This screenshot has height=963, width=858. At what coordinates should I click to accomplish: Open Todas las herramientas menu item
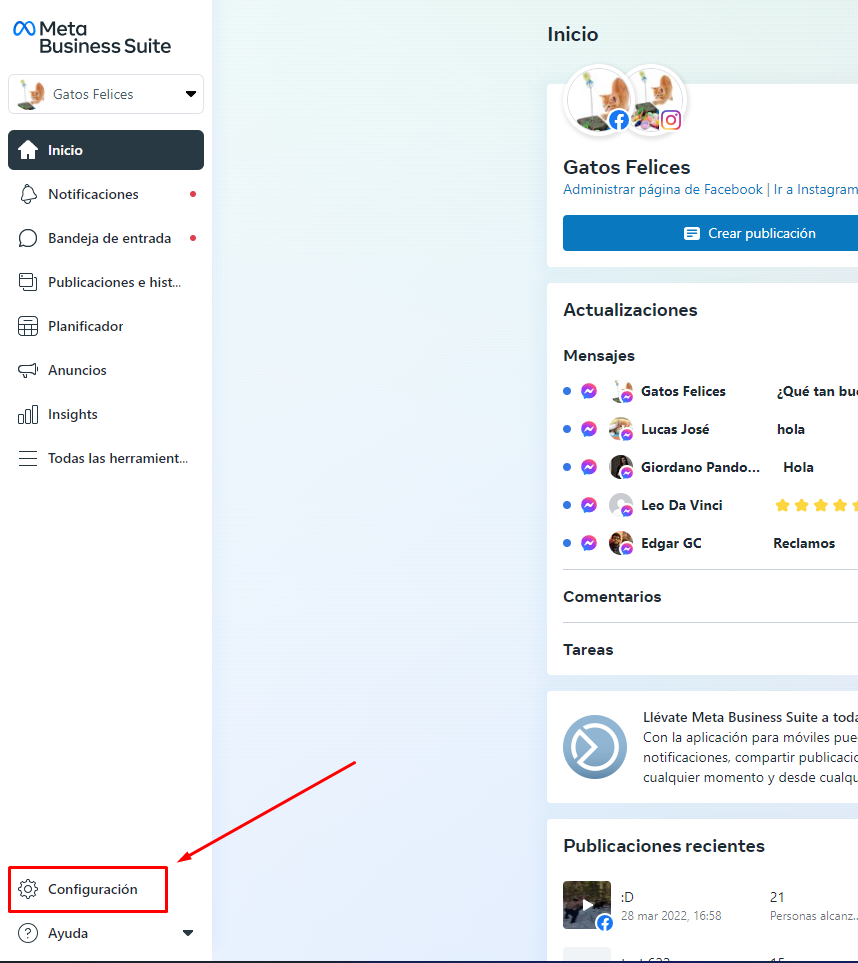point(106,458)
